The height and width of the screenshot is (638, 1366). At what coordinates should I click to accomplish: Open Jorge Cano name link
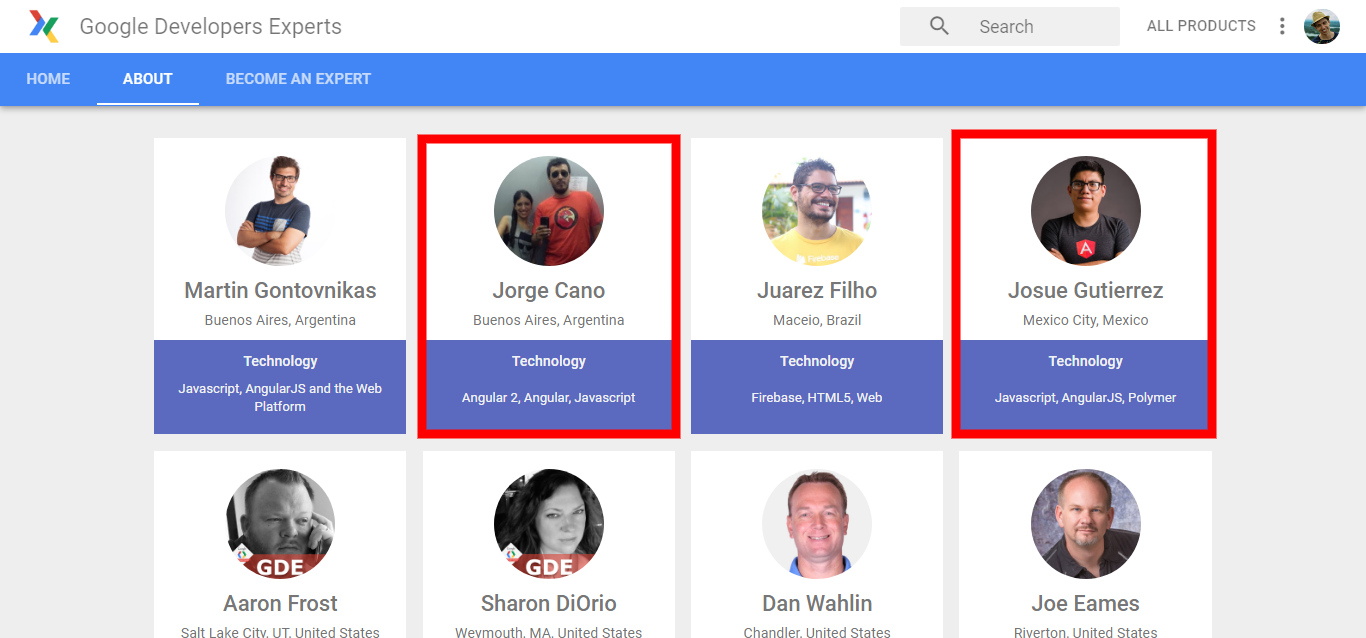(549, 291)
